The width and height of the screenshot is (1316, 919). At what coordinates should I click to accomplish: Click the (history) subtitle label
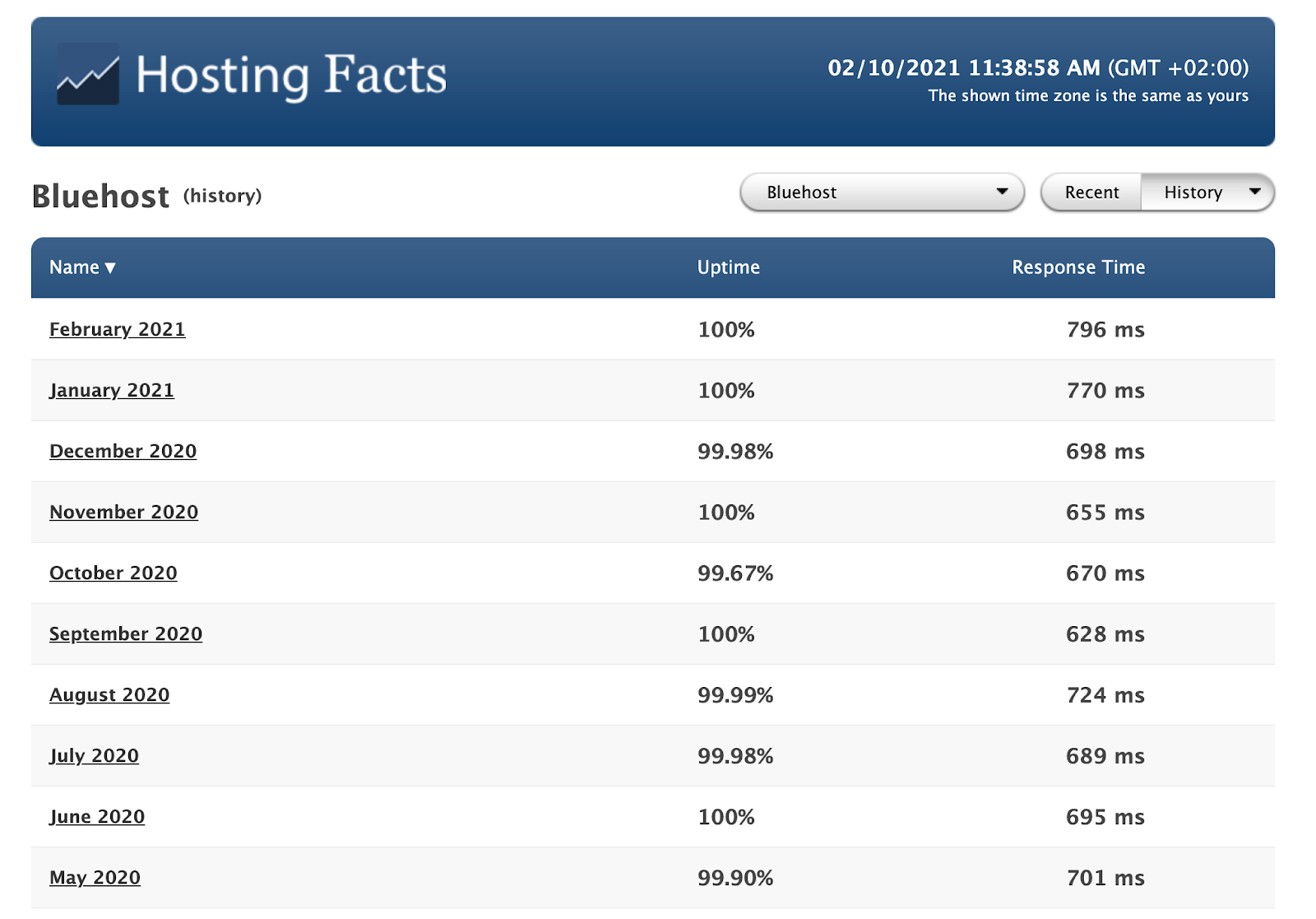click(222, 196)
